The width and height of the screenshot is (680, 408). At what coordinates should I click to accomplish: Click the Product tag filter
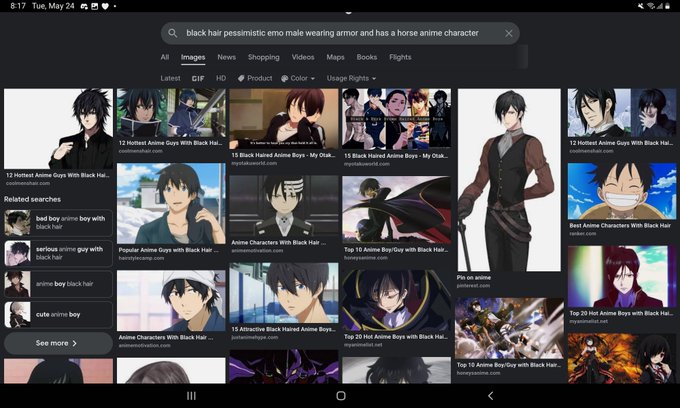click(255, 78)
